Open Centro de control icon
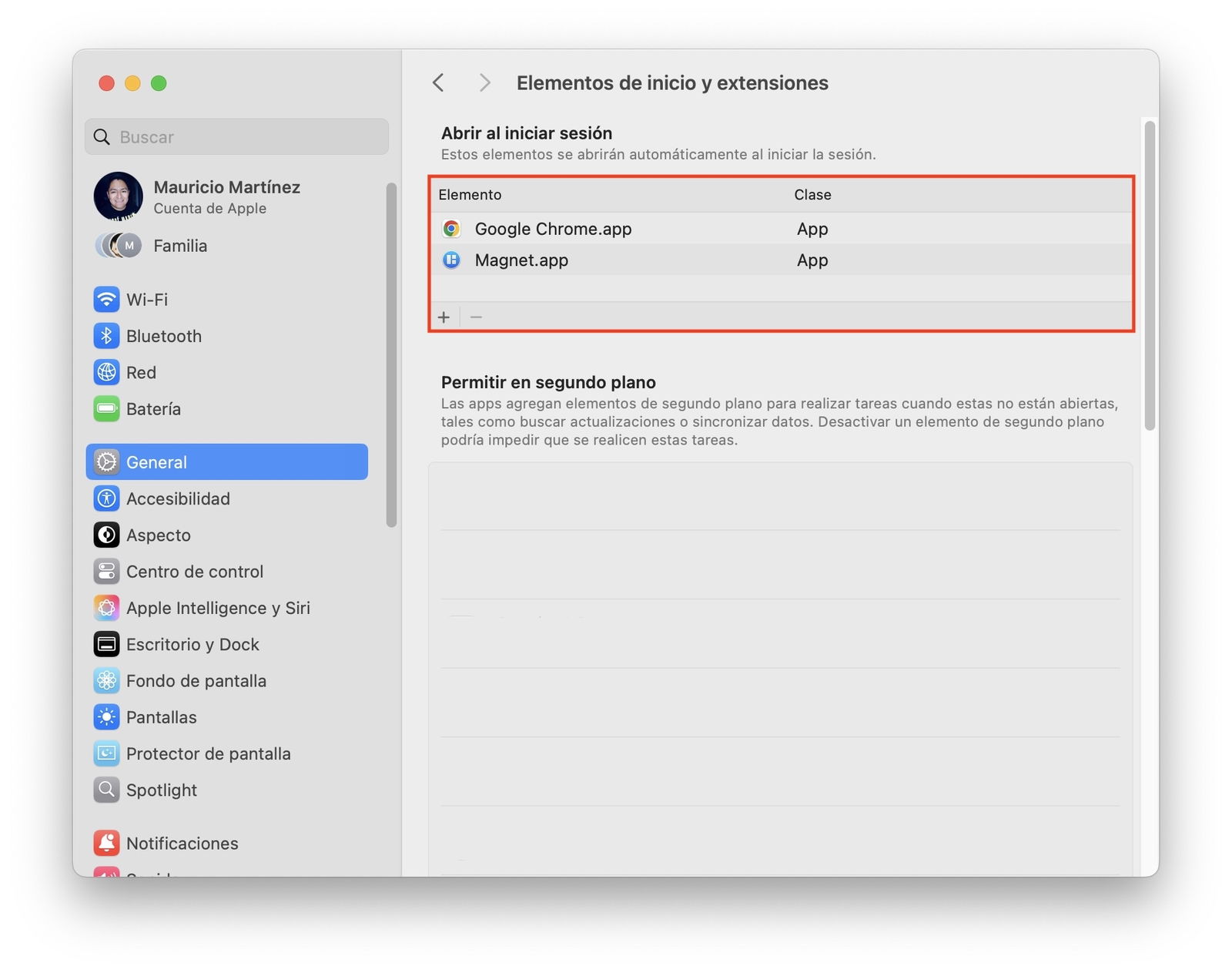This screenshot has width=1232, height=973. [x=106, y=571]
